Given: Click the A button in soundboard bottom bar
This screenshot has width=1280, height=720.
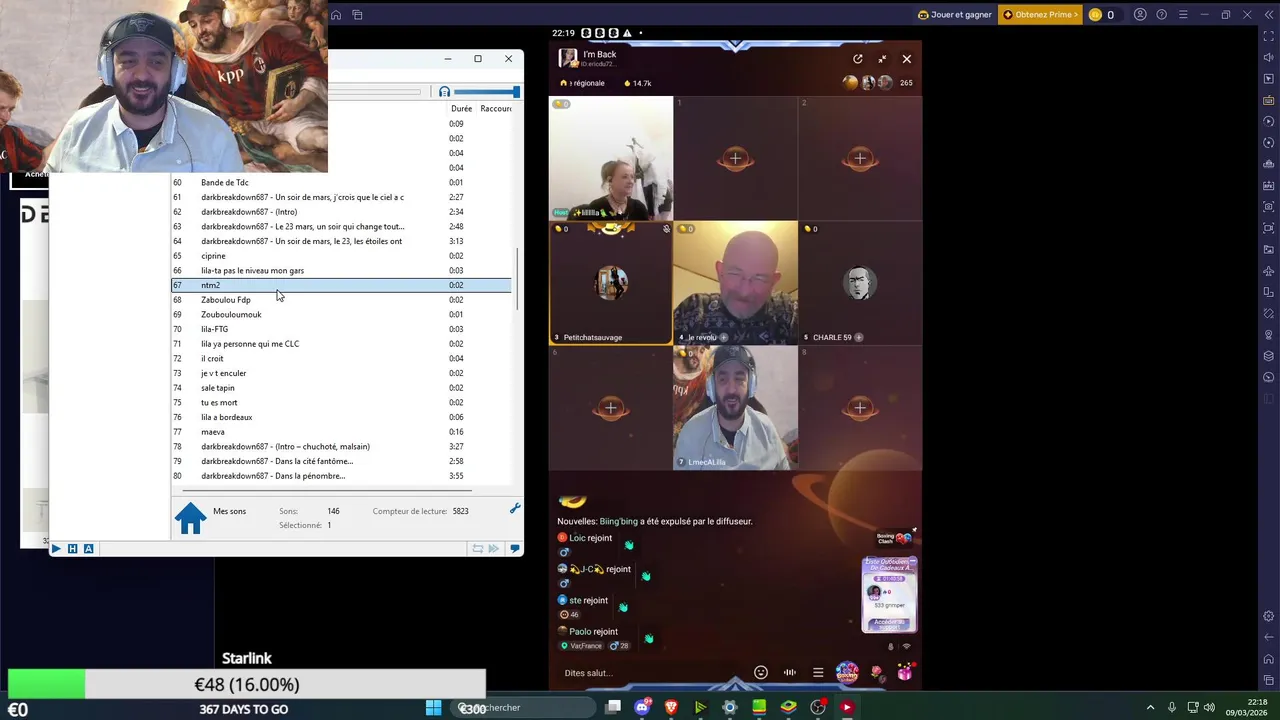Looking at the screenshot, I should (88, 548).
